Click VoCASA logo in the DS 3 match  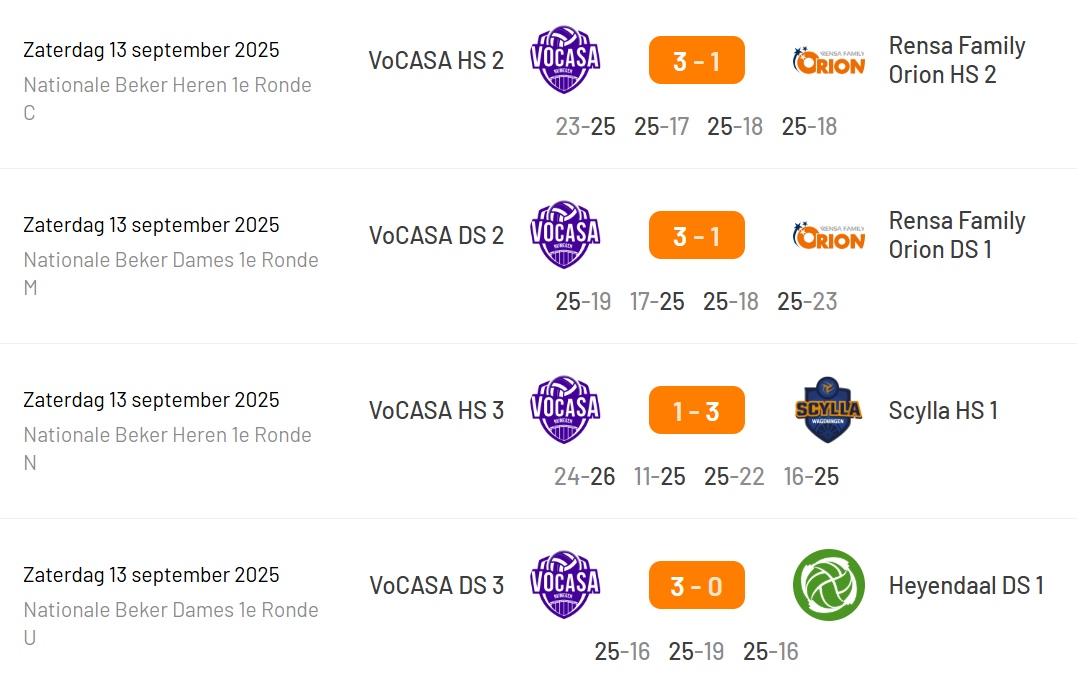(x=565, y=585)
